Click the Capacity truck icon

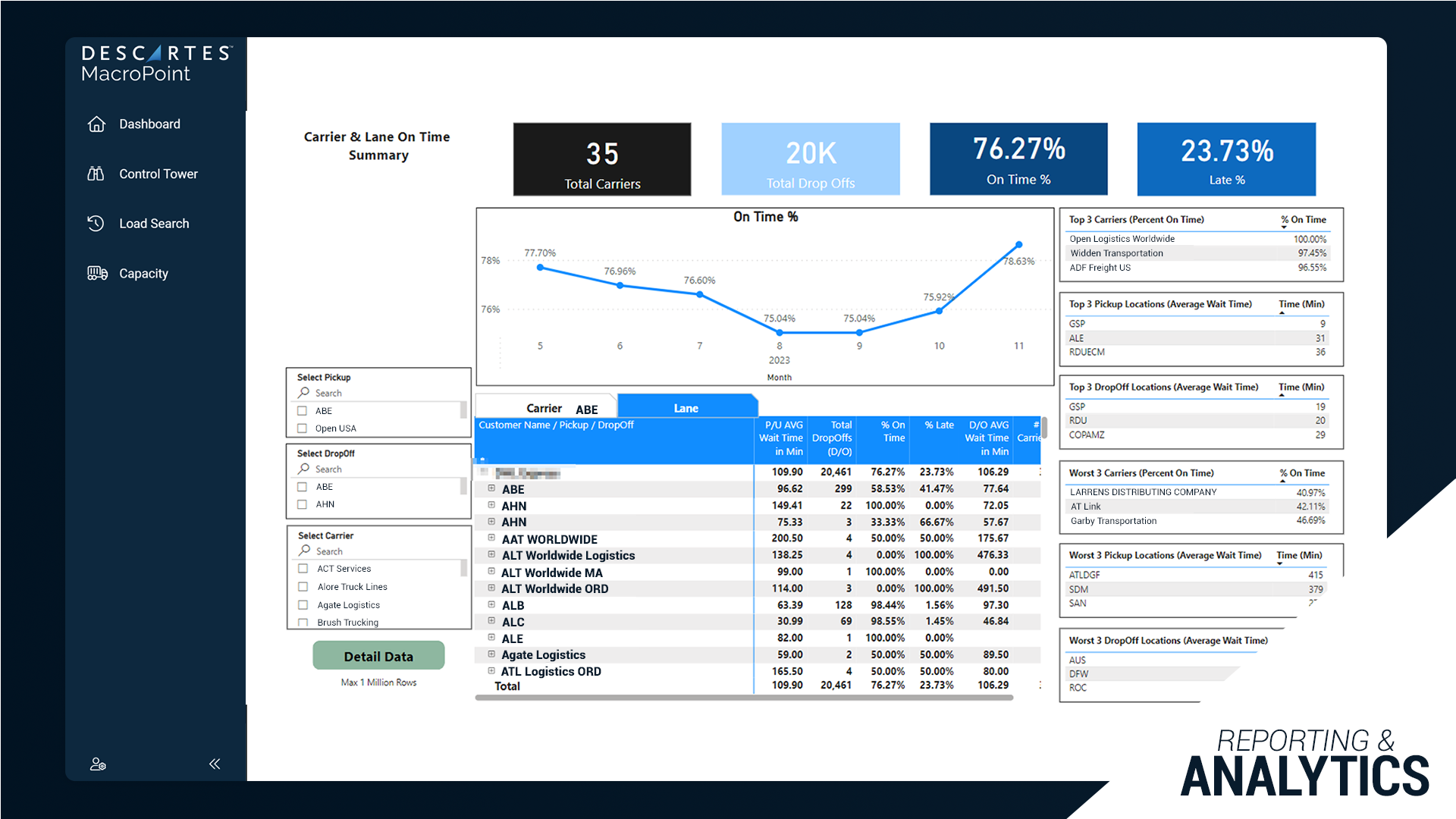[97, 273]
